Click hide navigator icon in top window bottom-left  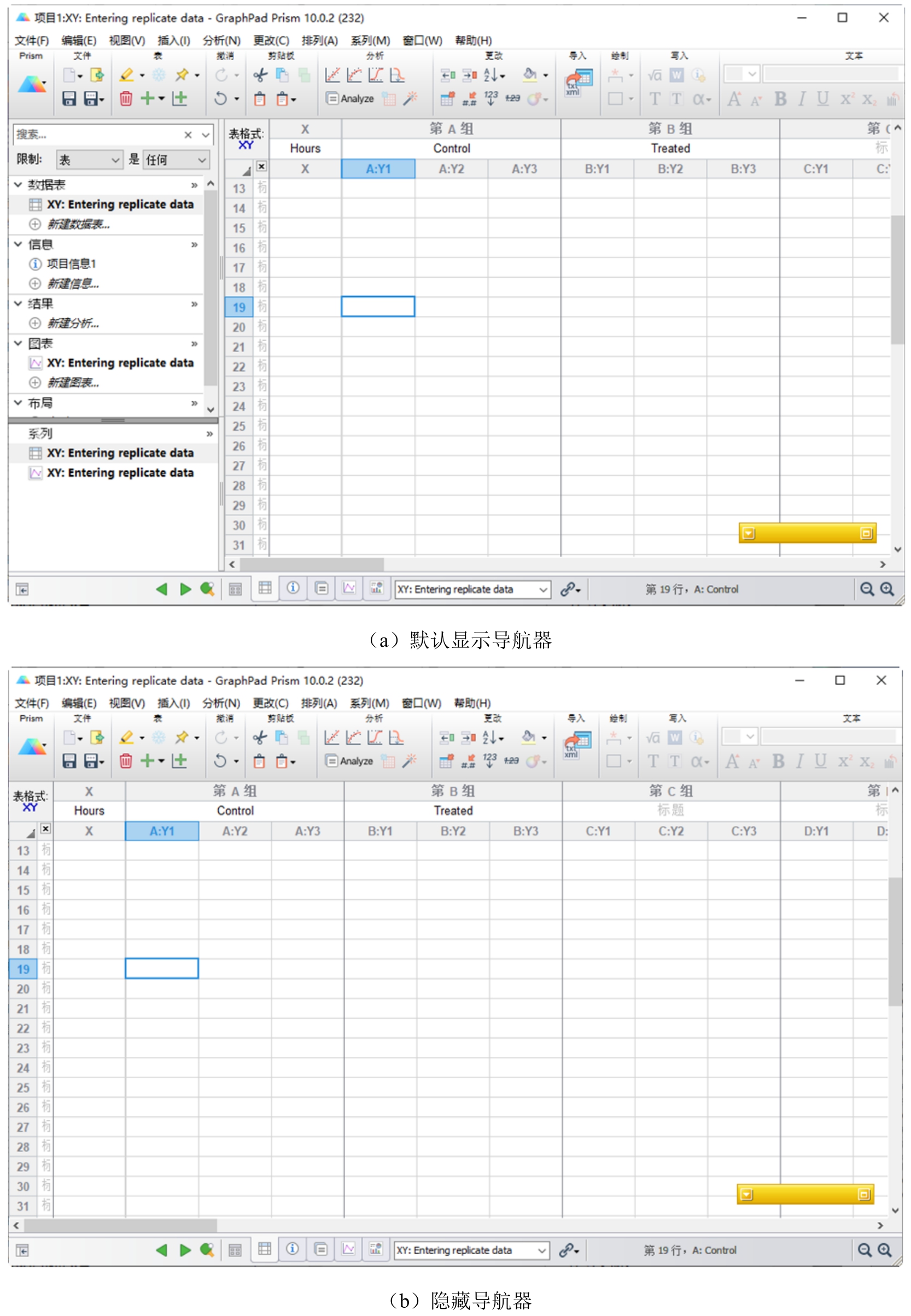pyautogui.click(x=22, y=589)
